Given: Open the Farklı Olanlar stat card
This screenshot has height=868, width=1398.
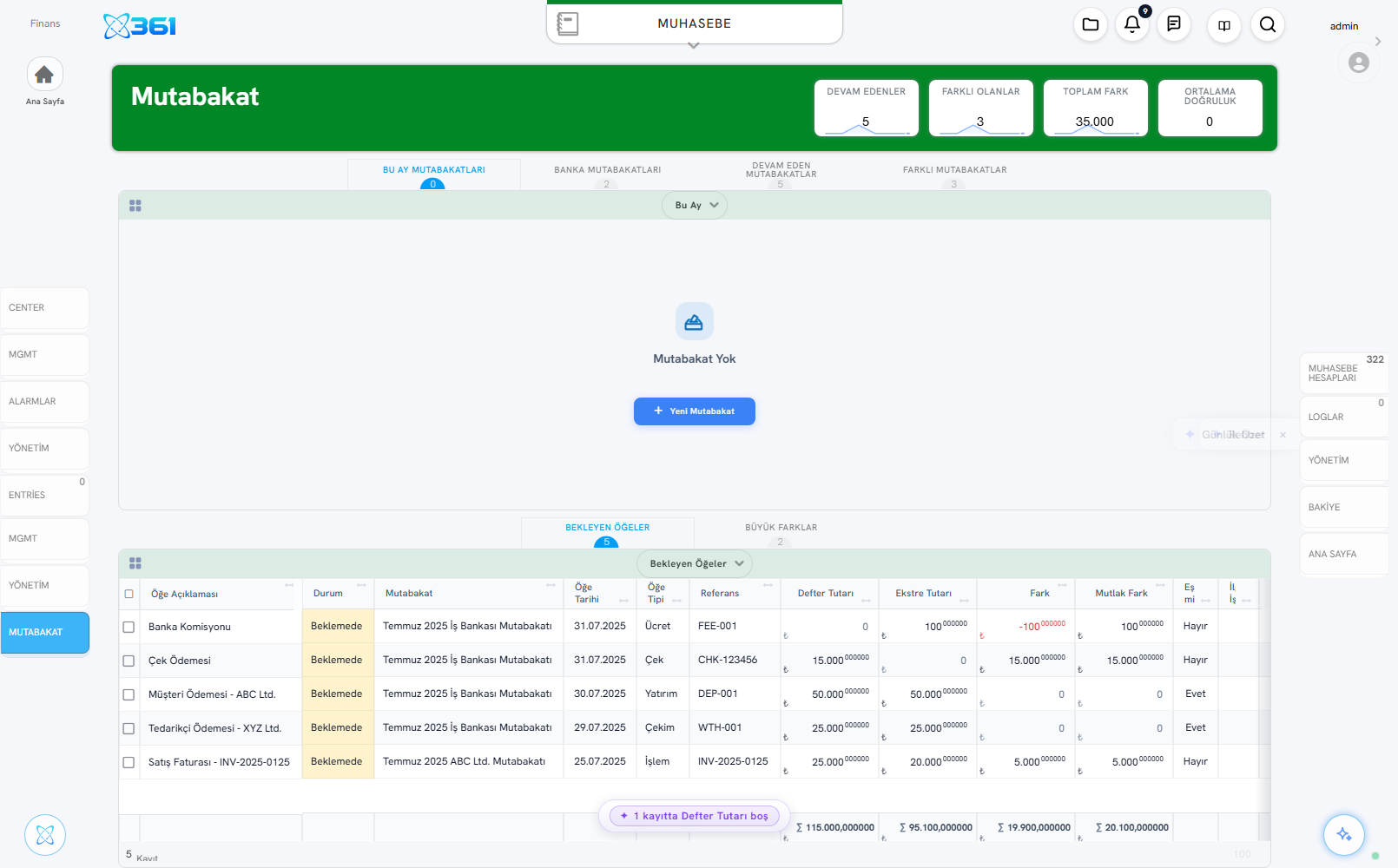Looking at the screenshot, I should click(981, 108).
